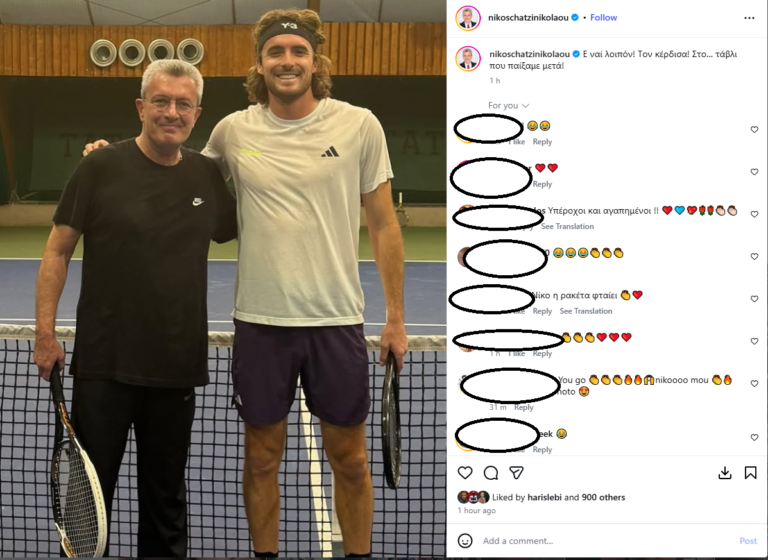768x560 pixels.
Task: Open the profile picture in the post header
Action: coord(468,18)
